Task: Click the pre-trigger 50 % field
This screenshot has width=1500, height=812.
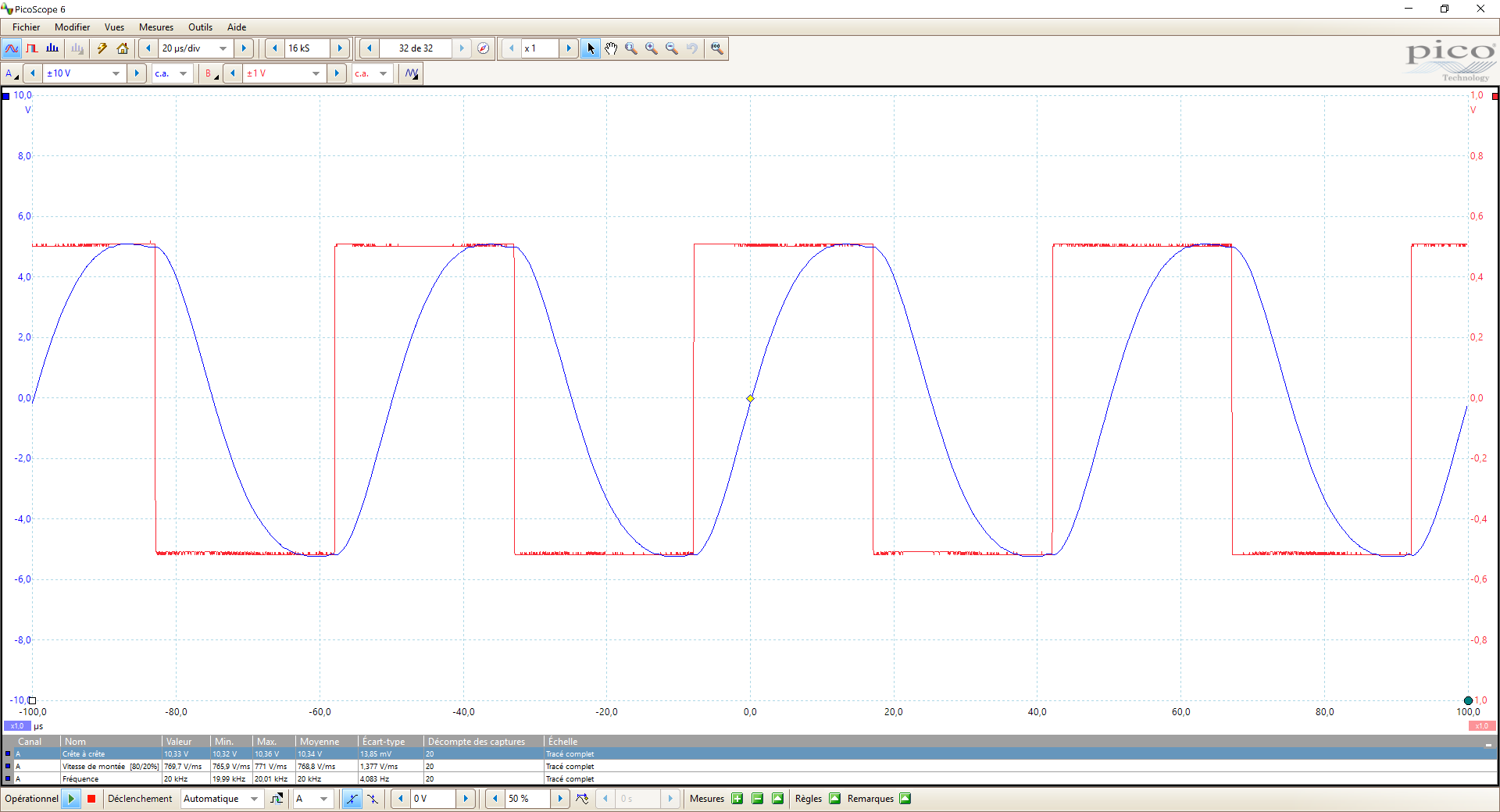Action: coord(527,799)
